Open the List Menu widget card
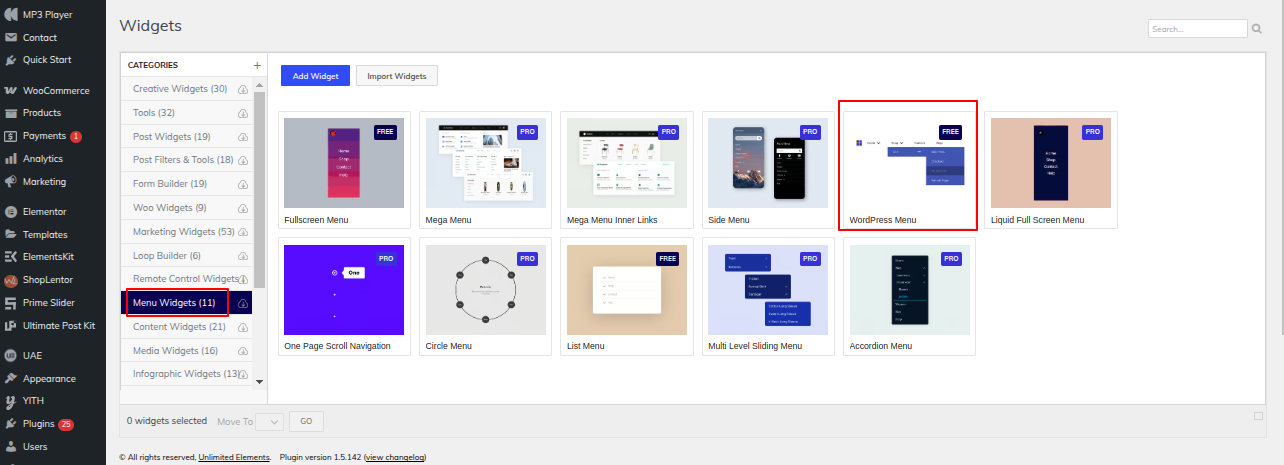The image size is (1284, 465). click(626, 296)
